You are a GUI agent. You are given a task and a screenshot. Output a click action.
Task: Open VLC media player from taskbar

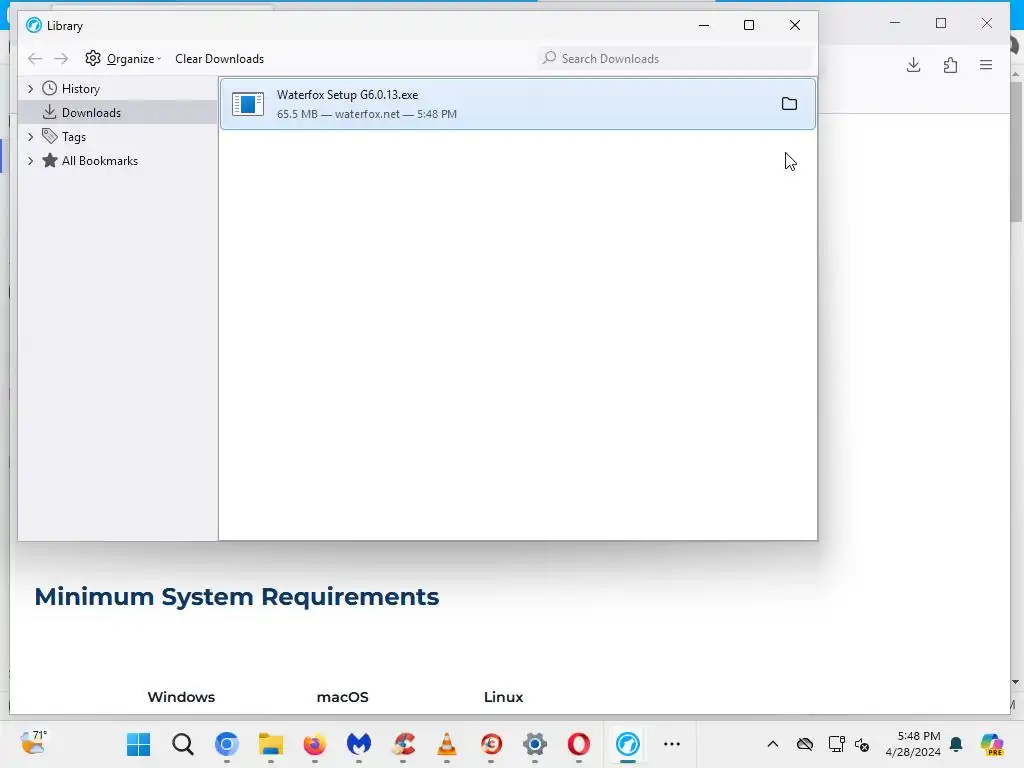(x=447, y=744)
